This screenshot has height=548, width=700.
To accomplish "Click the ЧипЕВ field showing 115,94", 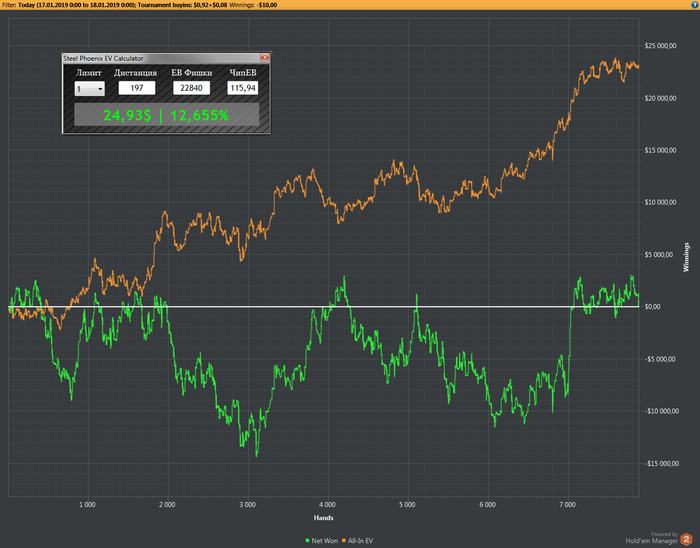I will click(242, 88).
